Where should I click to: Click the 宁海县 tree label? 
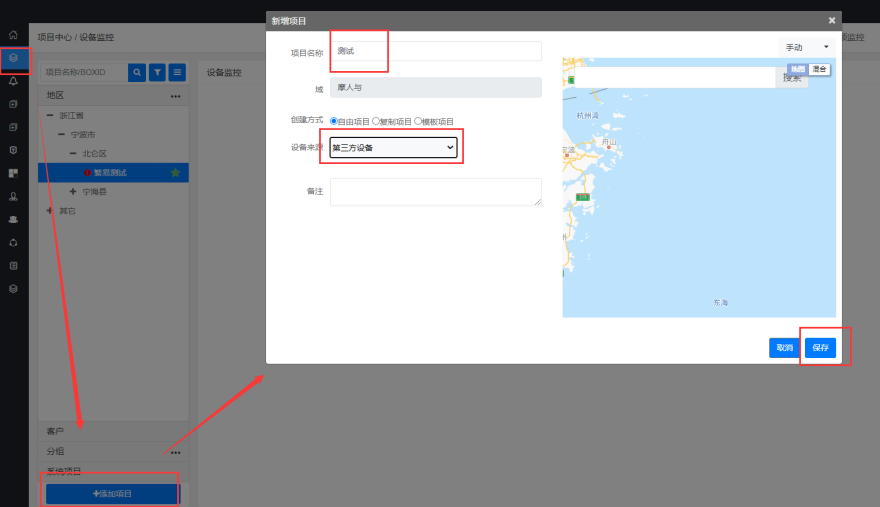[94, 191]
